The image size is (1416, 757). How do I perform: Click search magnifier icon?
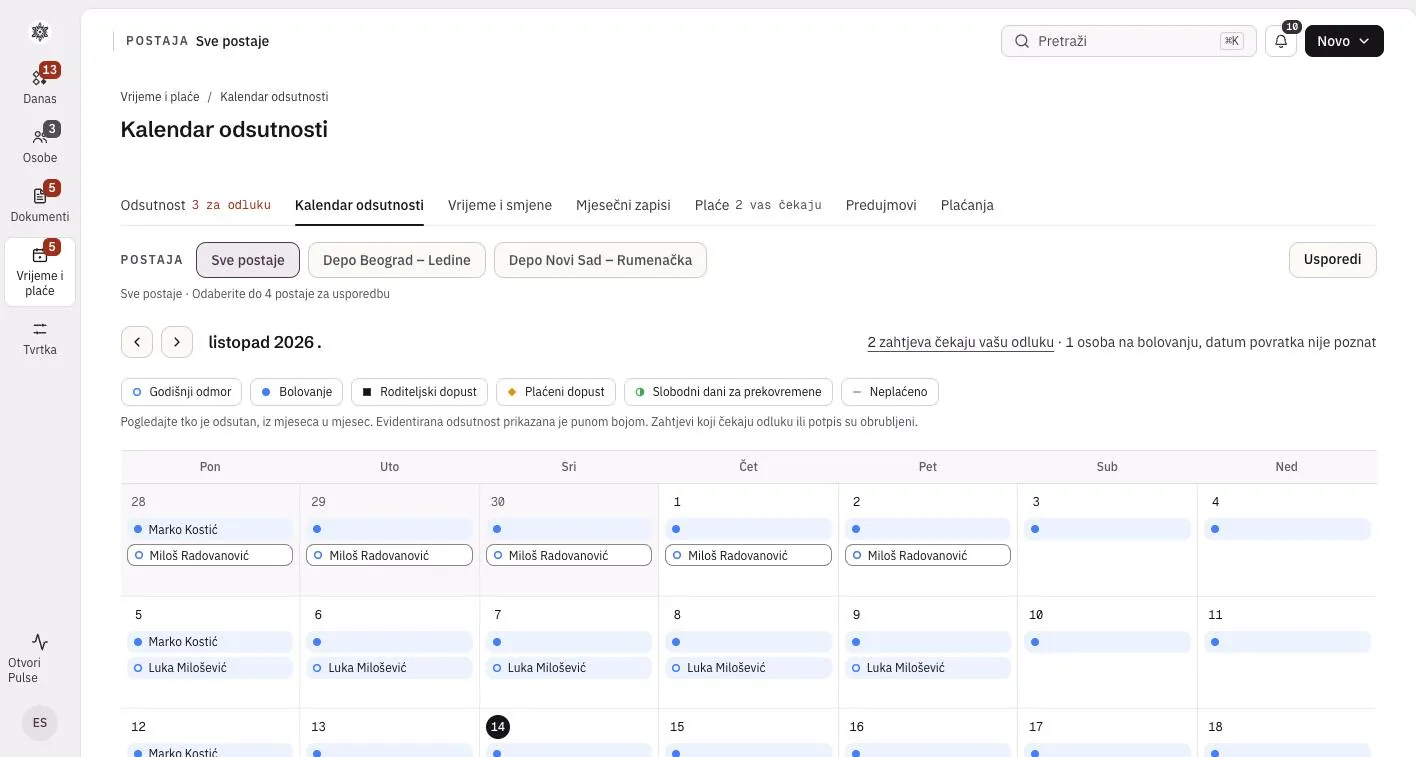coord(1022,41)
